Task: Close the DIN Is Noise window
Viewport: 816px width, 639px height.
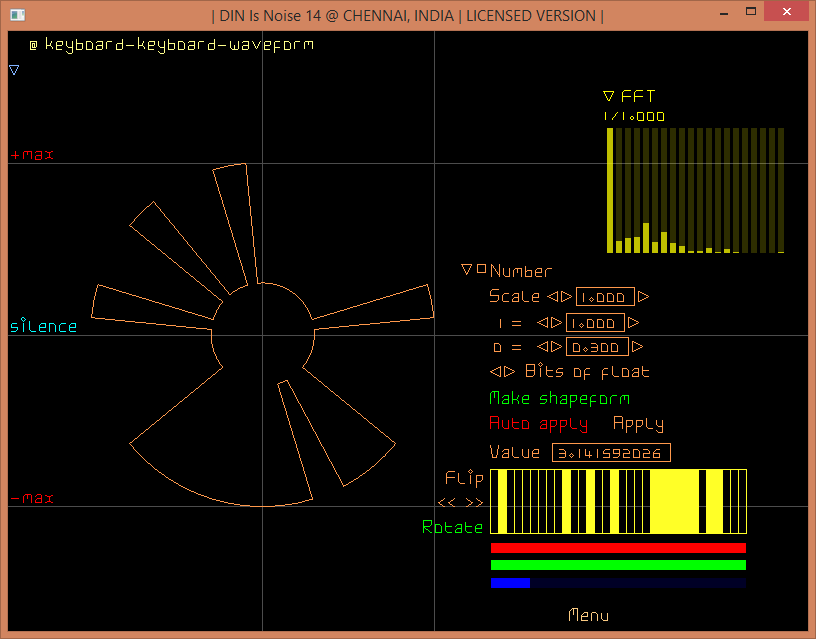Action: [787, 11]
